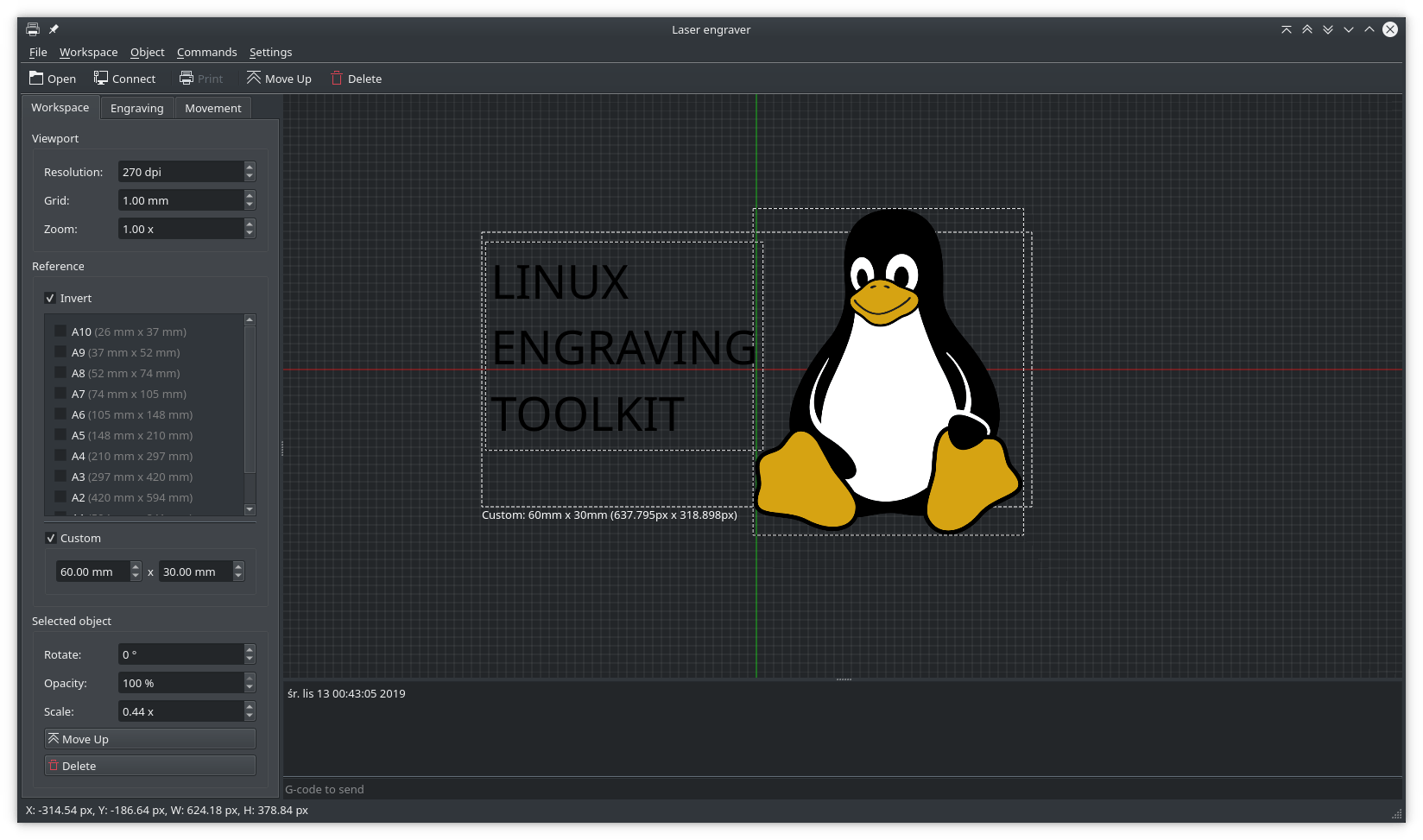Image resolution: width=1423 pixels, height=840 pixels.
Task: Increase Resolution with the up arrow
Action: tap(250, 167)
